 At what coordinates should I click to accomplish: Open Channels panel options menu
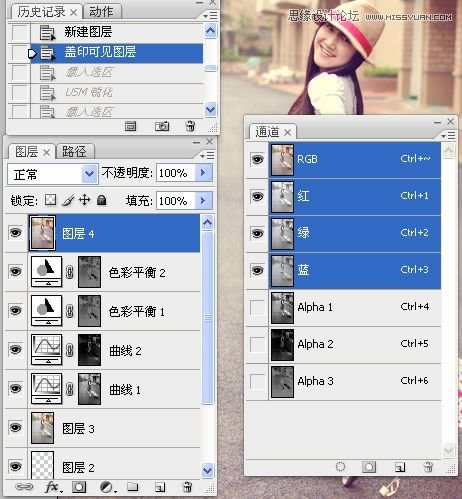tap(448, 136)
